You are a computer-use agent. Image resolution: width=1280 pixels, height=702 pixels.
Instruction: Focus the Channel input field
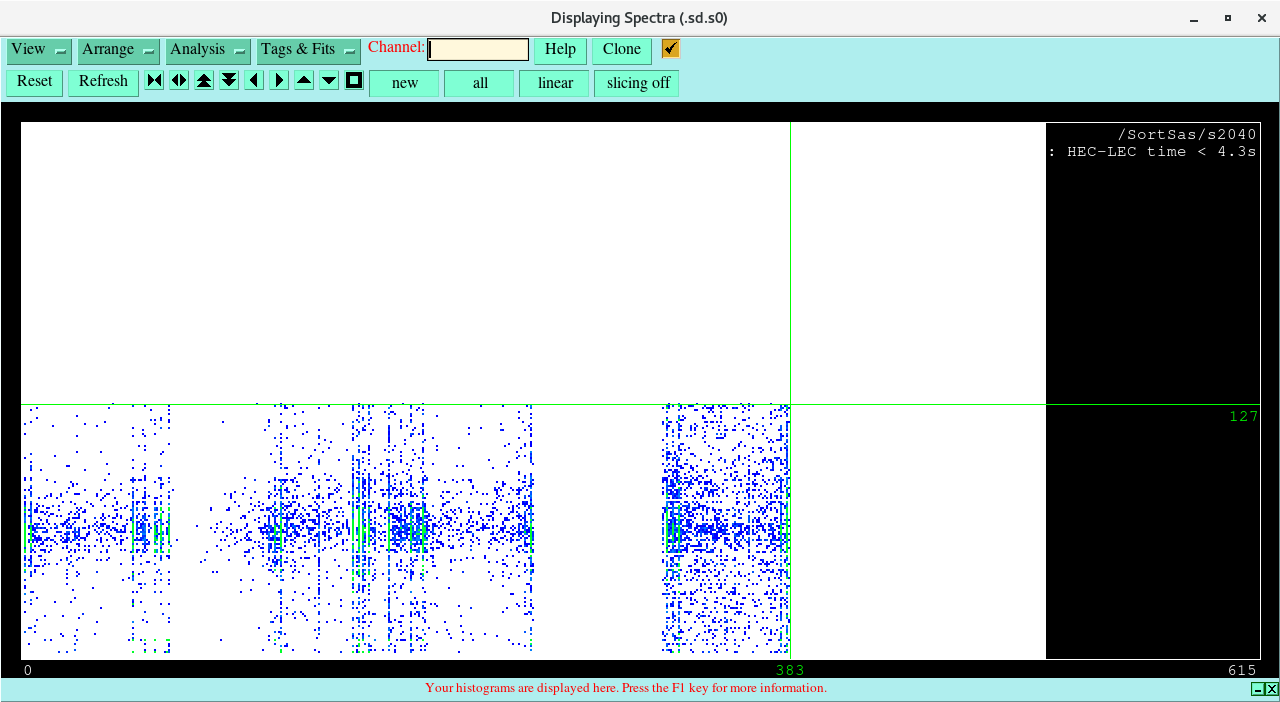point(478,50)
